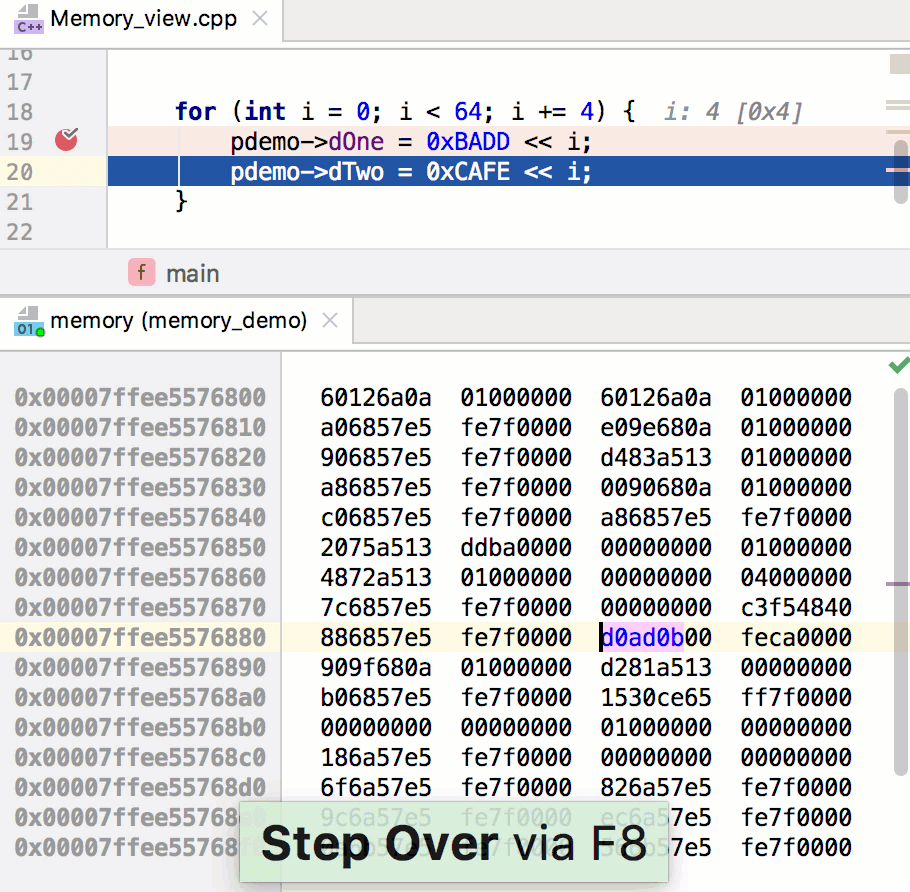910x892 pixels.
Task: Open the main breadcrumb item
Action: pos(192,273)
